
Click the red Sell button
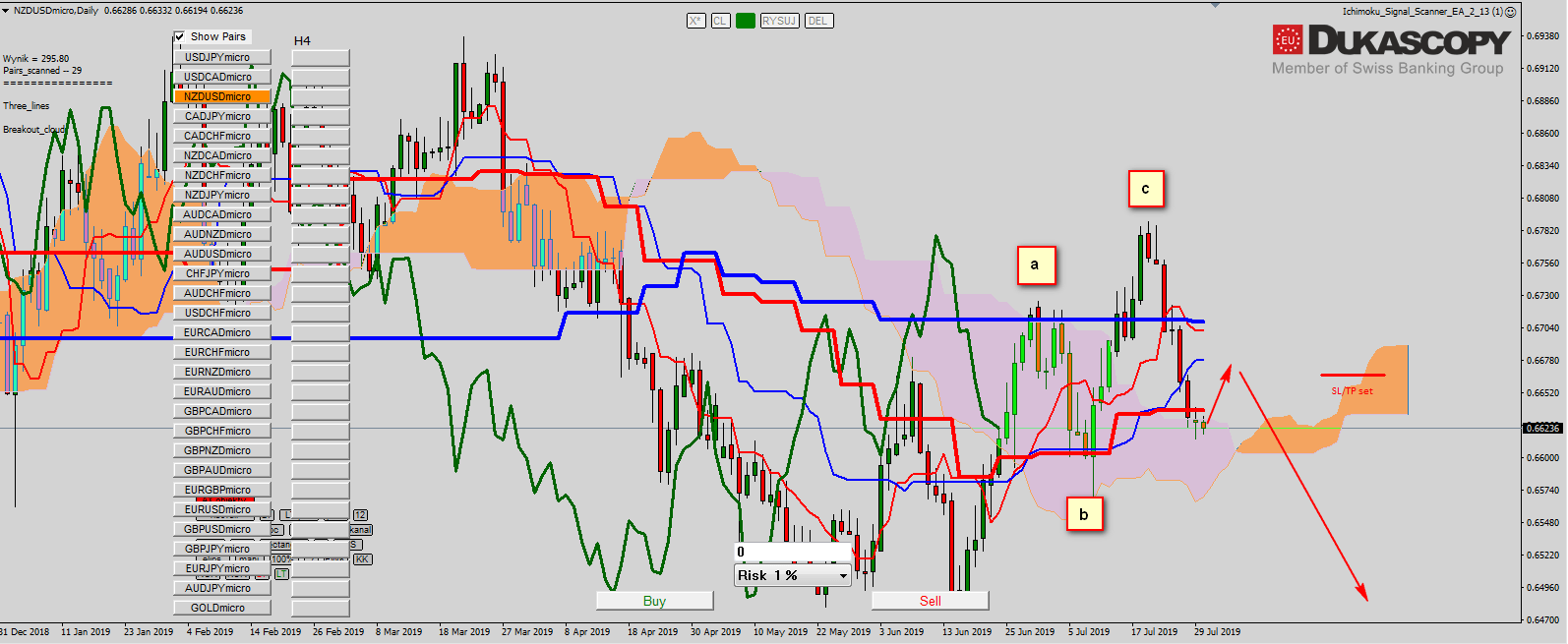click(x=930, y=601)
